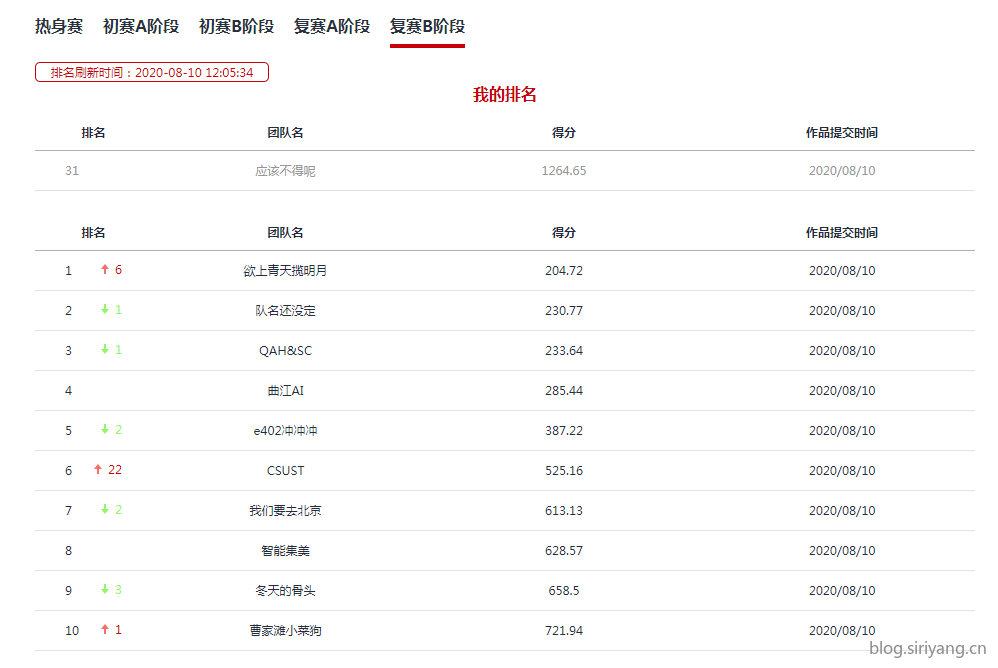998x668 pixels.
Task: Click the green down arrow beside rank 2
Action: pyautogui.click(x=105, y=310)
